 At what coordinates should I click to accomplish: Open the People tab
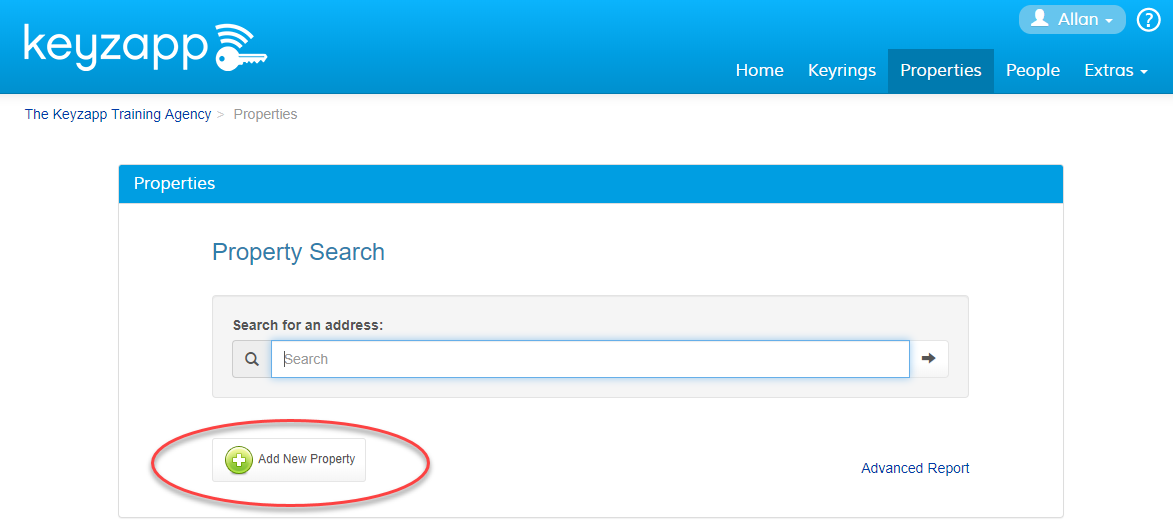tap(1032, 71)
